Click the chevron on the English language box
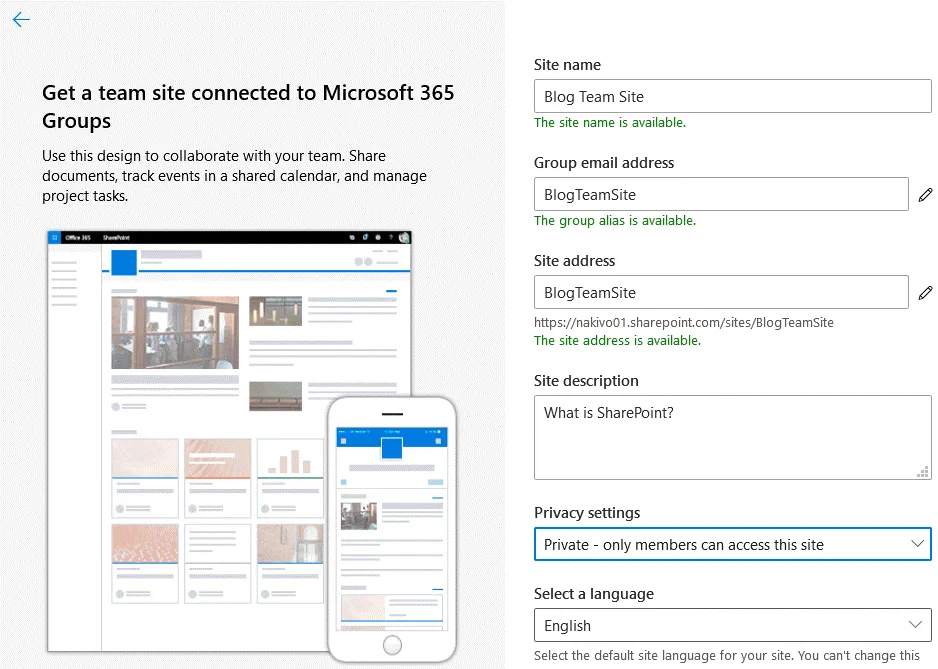This screenshot has width=938, height=669. tap(915, 625)
